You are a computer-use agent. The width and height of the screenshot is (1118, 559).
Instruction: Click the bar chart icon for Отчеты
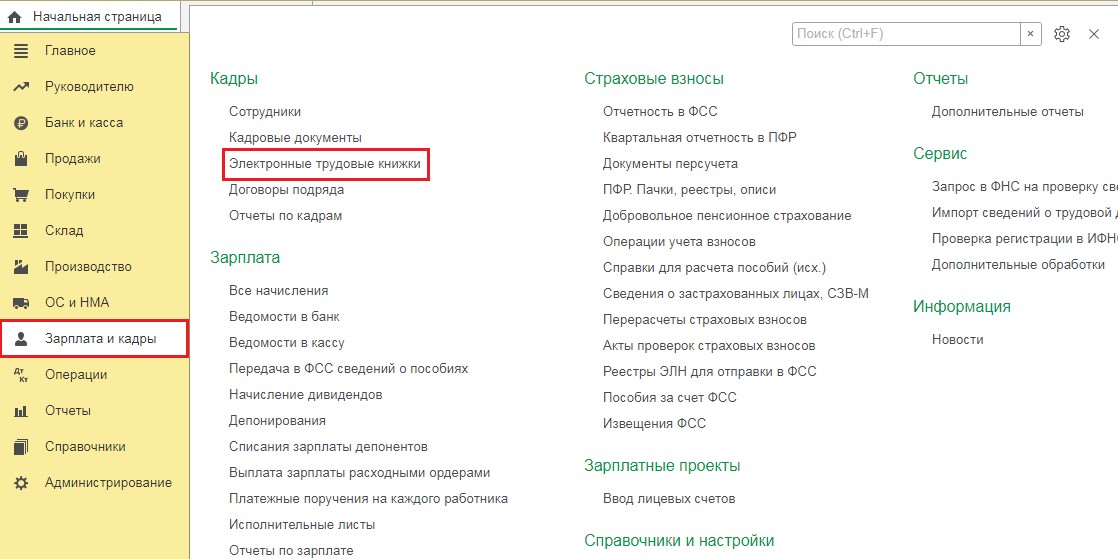pos(21,411)
